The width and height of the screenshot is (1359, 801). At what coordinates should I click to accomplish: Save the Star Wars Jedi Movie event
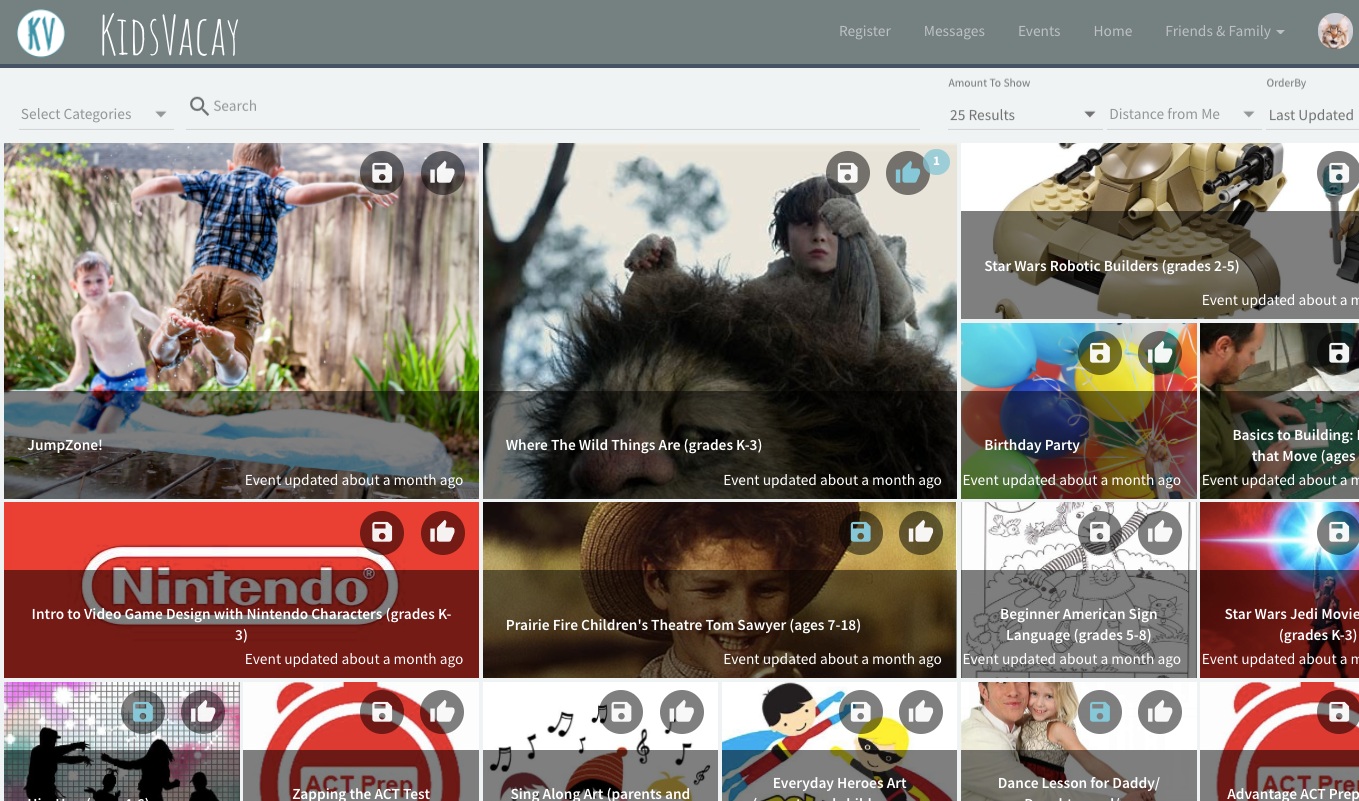click(x=1338, y=533)
